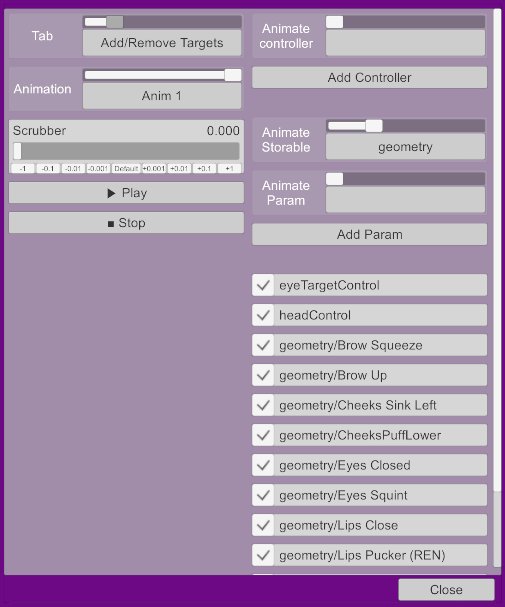Click the scrubber track slider

pos(126,151)
